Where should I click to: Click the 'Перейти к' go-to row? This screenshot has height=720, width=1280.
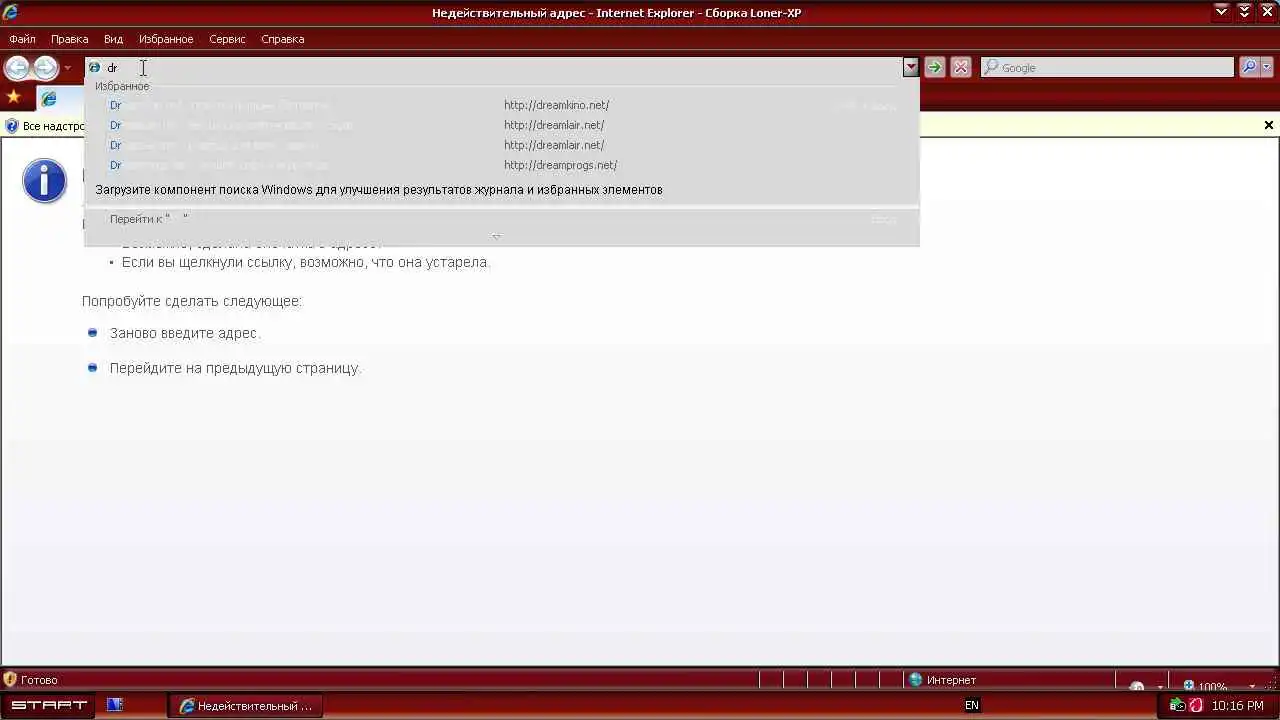502,219
